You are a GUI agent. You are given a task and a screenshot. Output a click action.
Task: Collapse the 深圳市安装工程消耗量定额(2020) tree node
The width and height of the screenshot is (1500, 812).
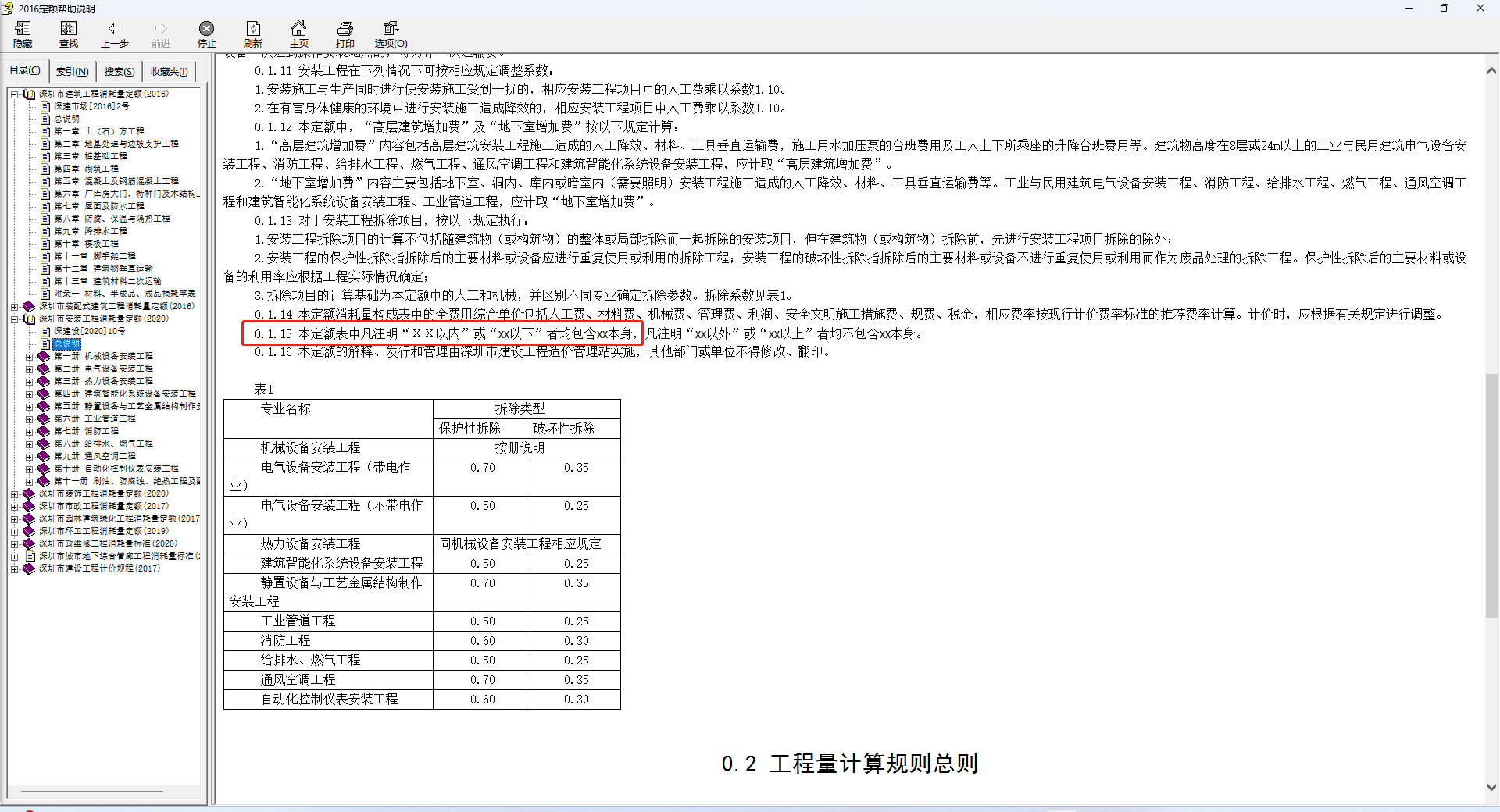tap(14, 319)
